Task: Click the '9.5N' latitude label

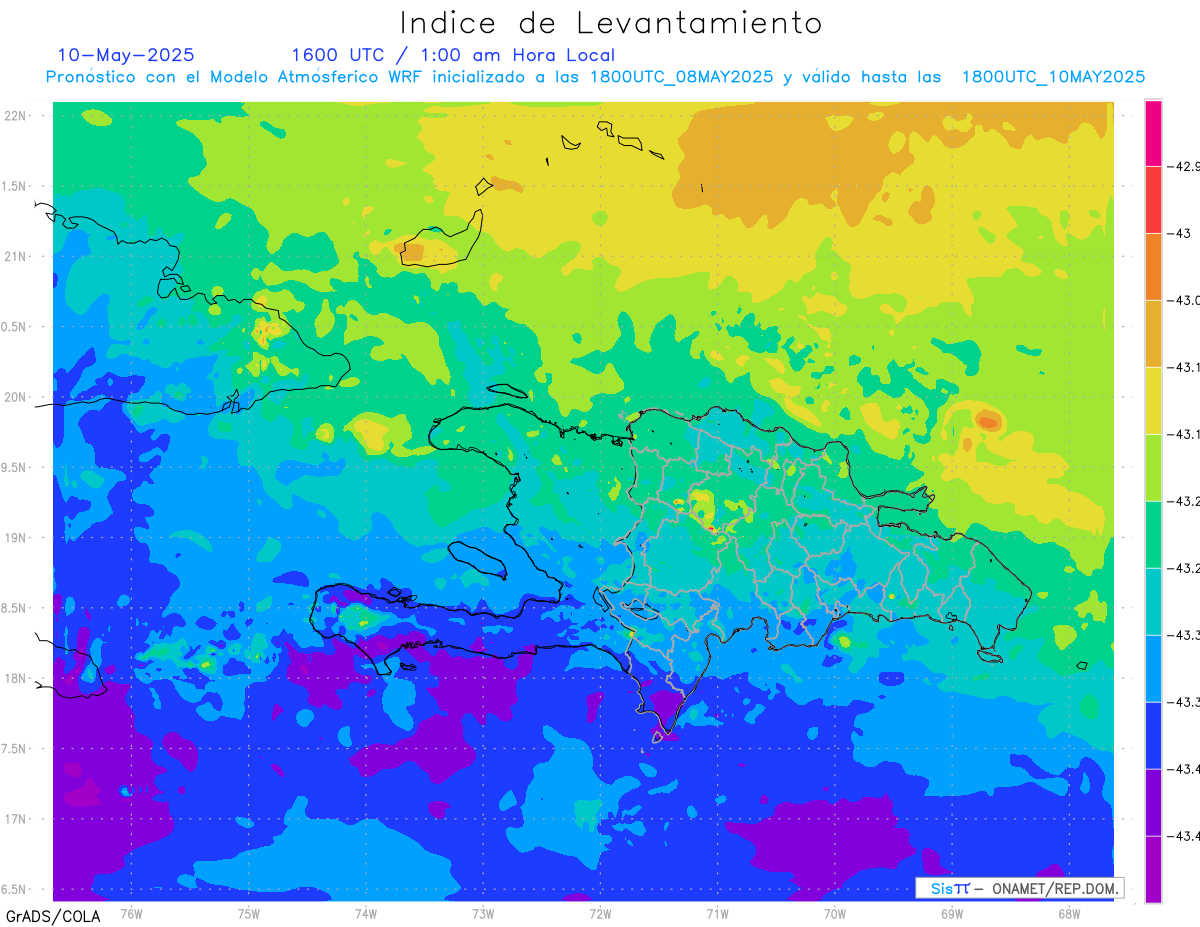Action: 15,468
